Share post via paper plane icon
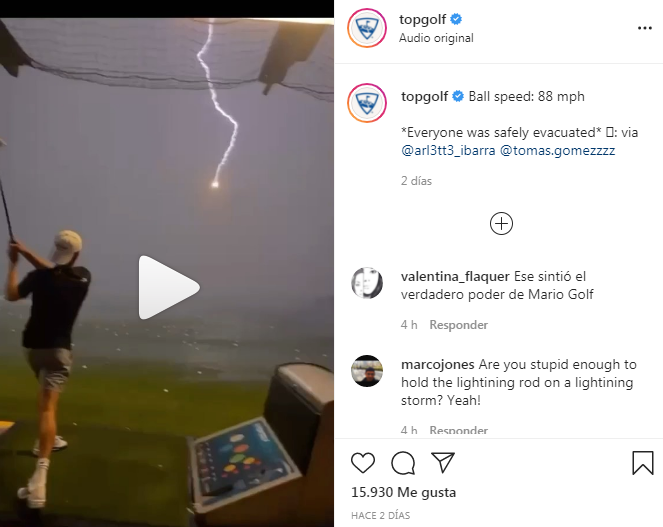The width and height of the screenshot is (663, 527). pos(443,462)
